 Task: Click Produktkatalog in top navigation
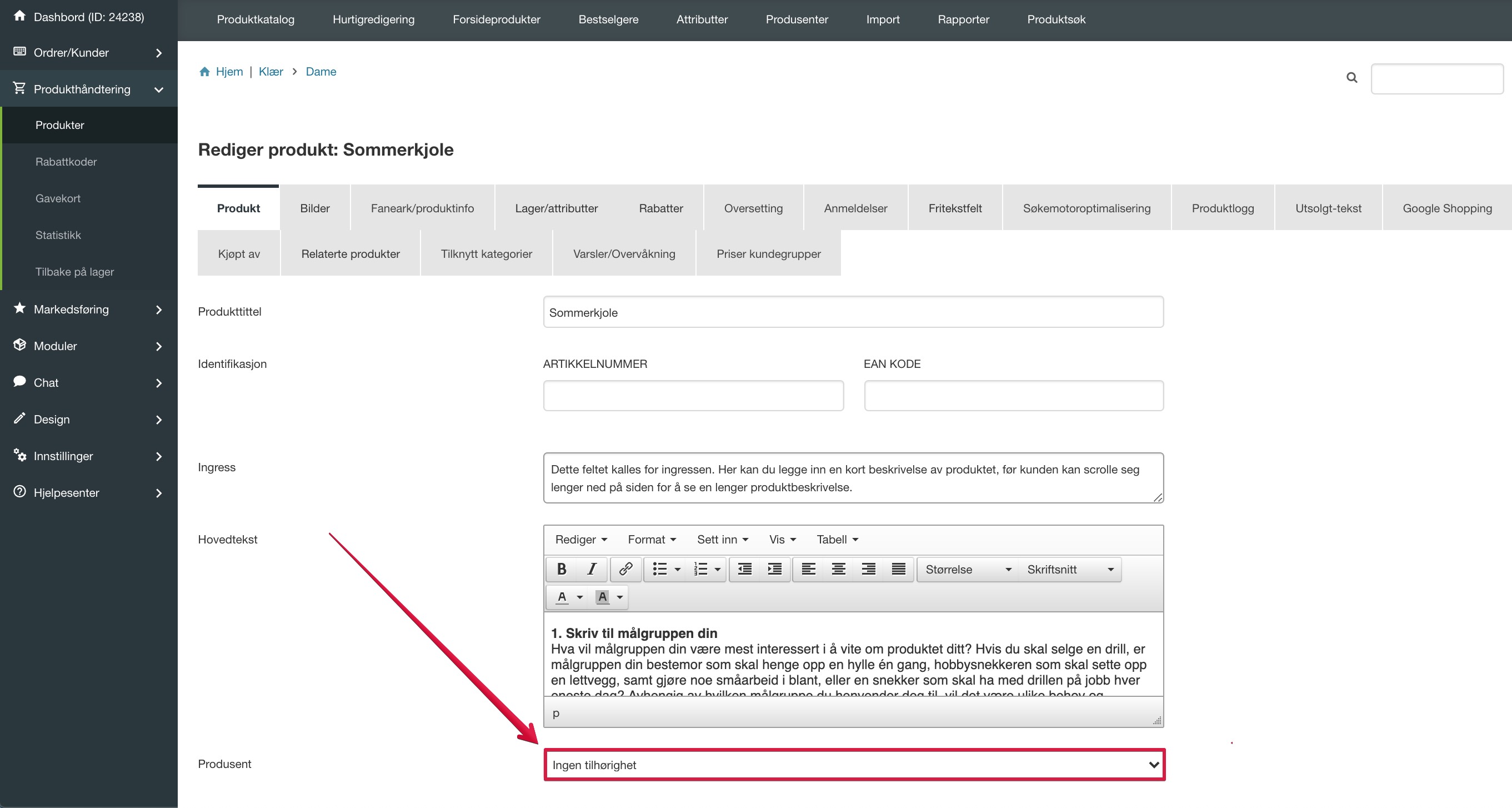click(256, 19)
